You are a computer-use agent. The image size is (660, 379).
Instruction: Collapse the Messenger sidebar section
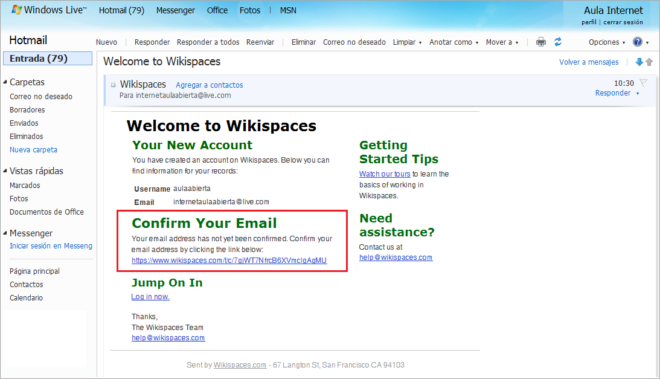(x=5, y=233)
